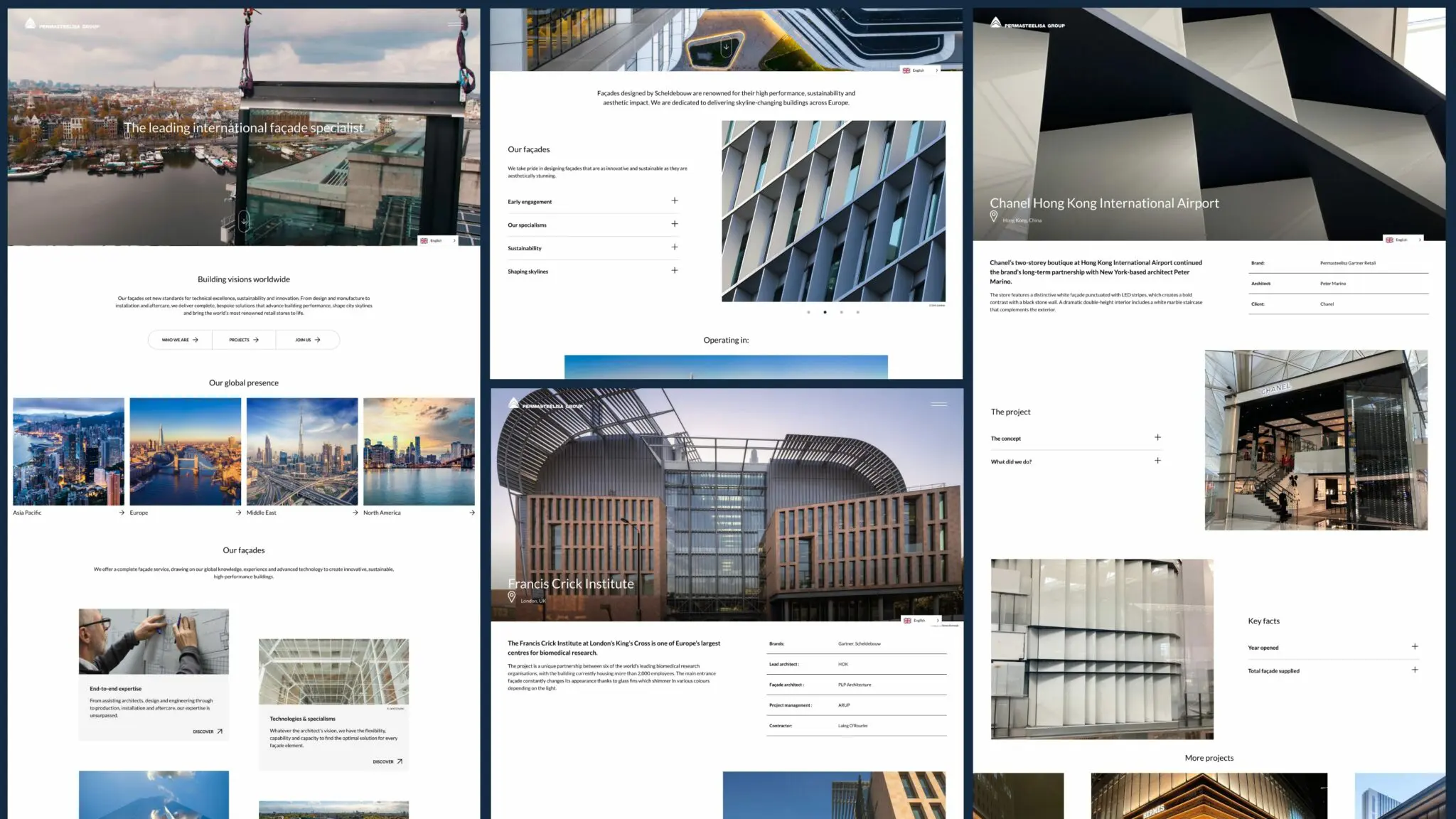Click the arrow icon beside Asia Pacific
Viewport: 1456px width, 819px height.
coord(122,512)
